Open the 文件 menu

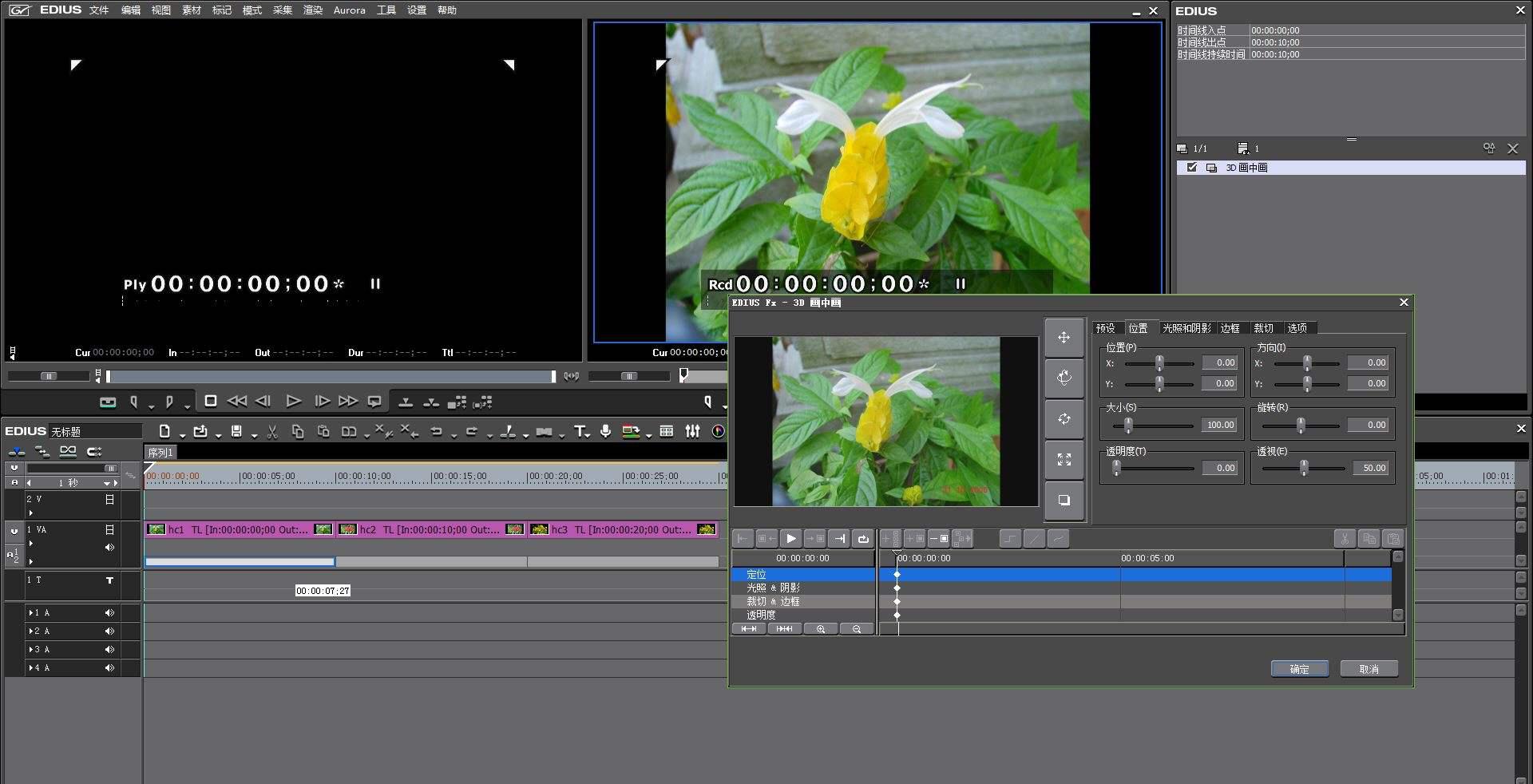(x=99, y=10)
